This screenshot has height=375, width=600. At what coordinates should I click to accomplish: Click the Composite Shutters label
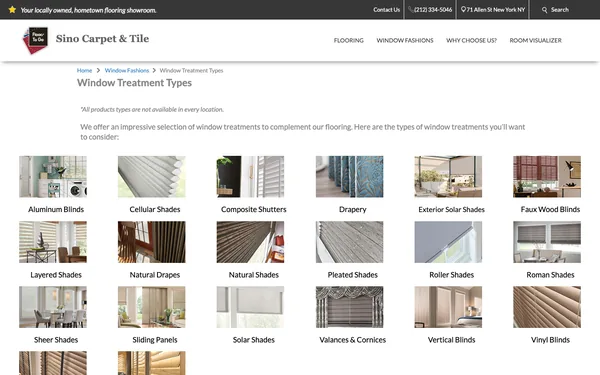(x=254, y=209)
